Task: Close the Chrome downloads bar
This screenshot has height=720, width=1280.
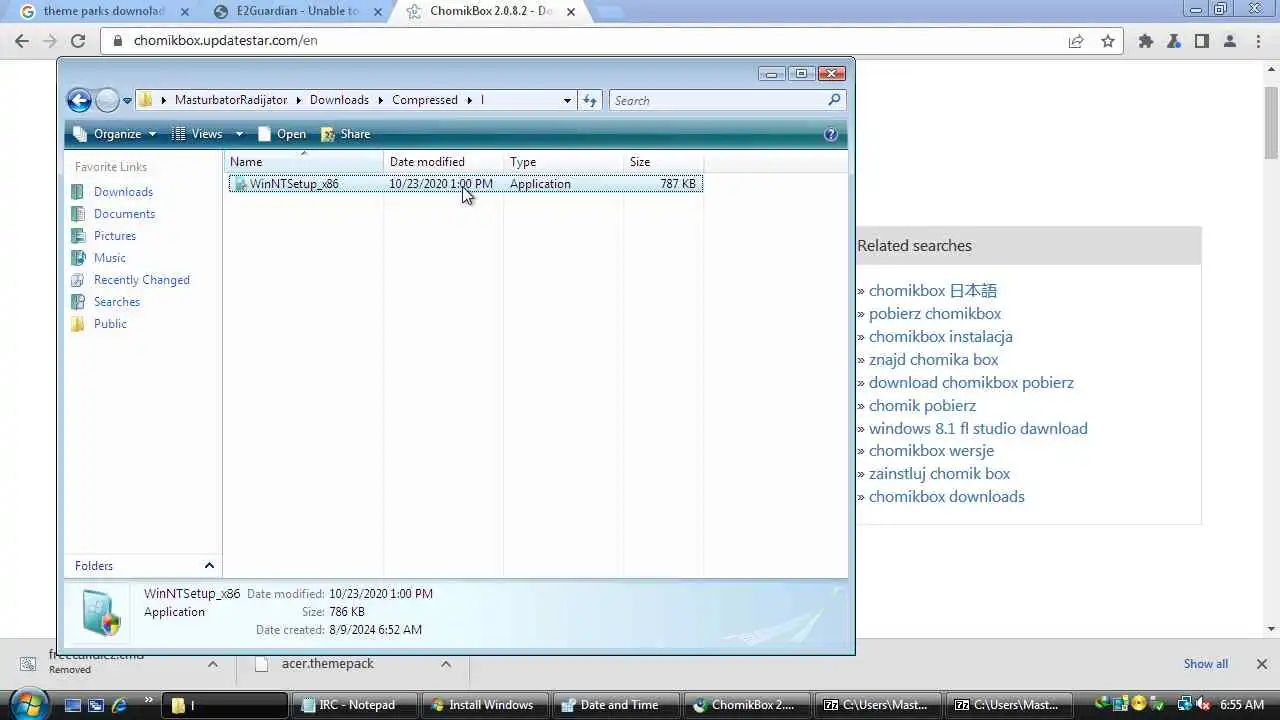Action: point(1261,664)
